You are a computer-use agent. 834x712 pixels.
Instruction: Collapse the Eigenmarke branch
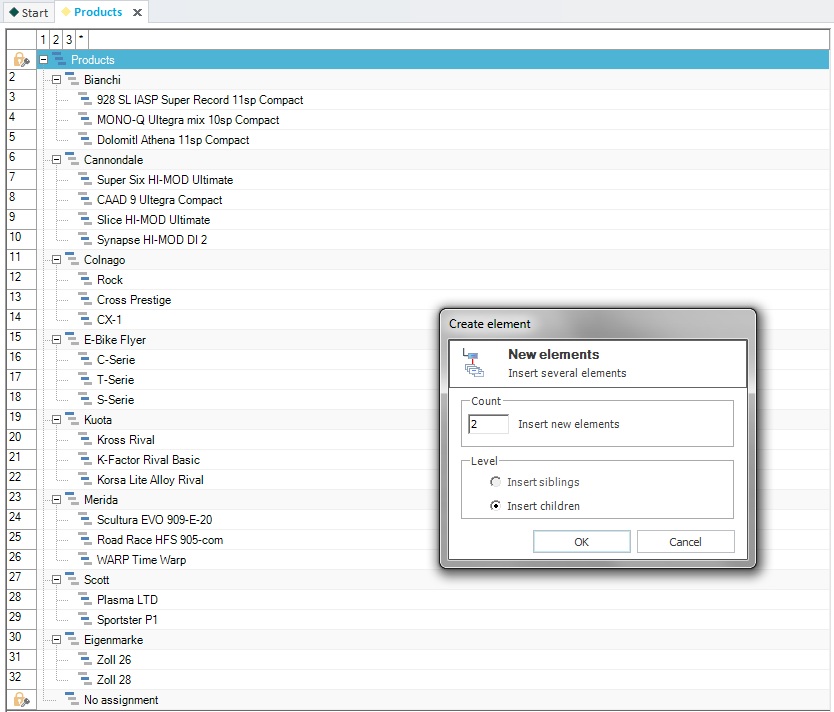(x=56, y=640)
